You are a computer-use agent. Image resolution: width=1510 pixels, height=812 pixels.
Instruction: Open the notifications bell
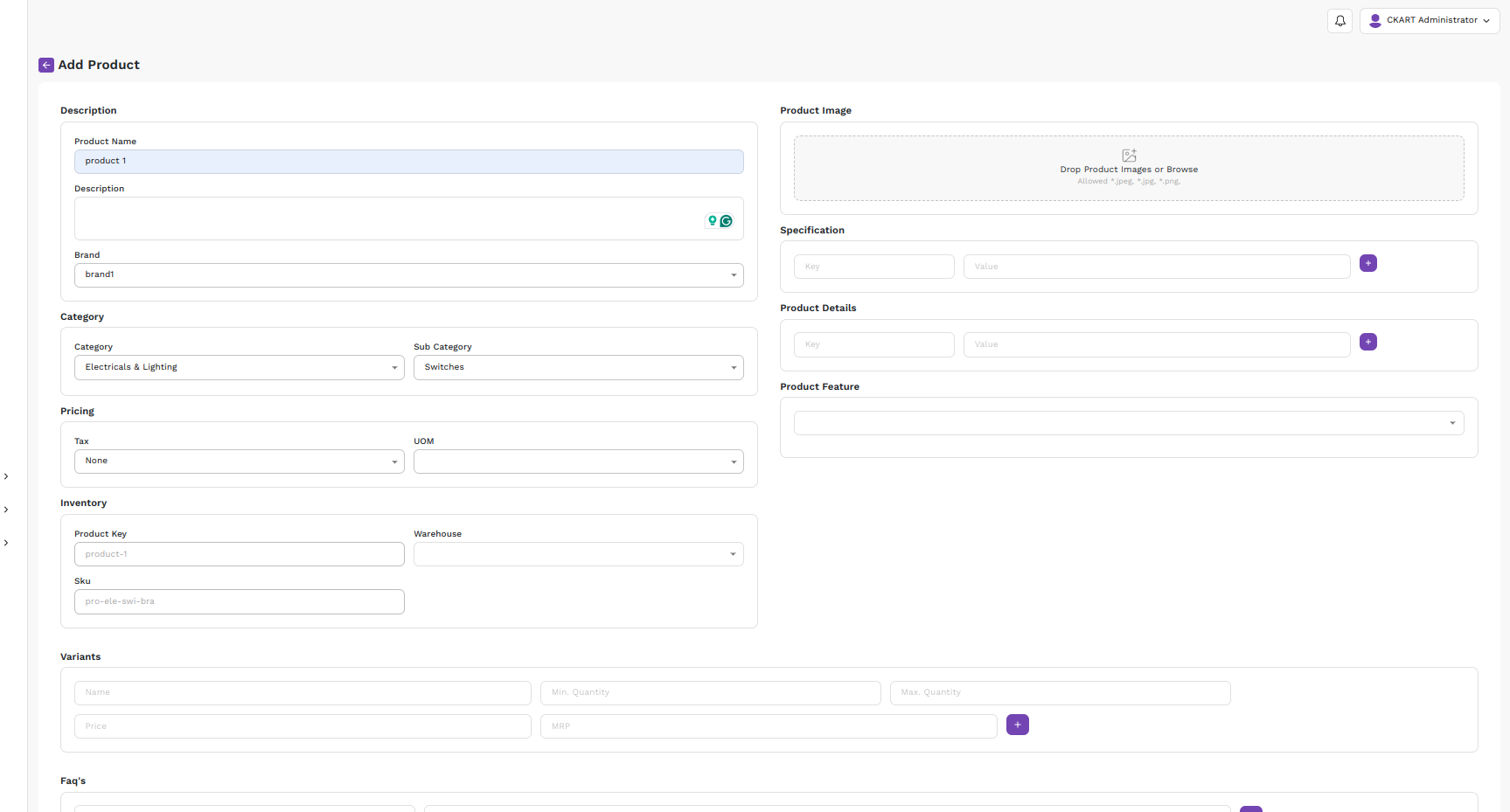click(1340, 21)
